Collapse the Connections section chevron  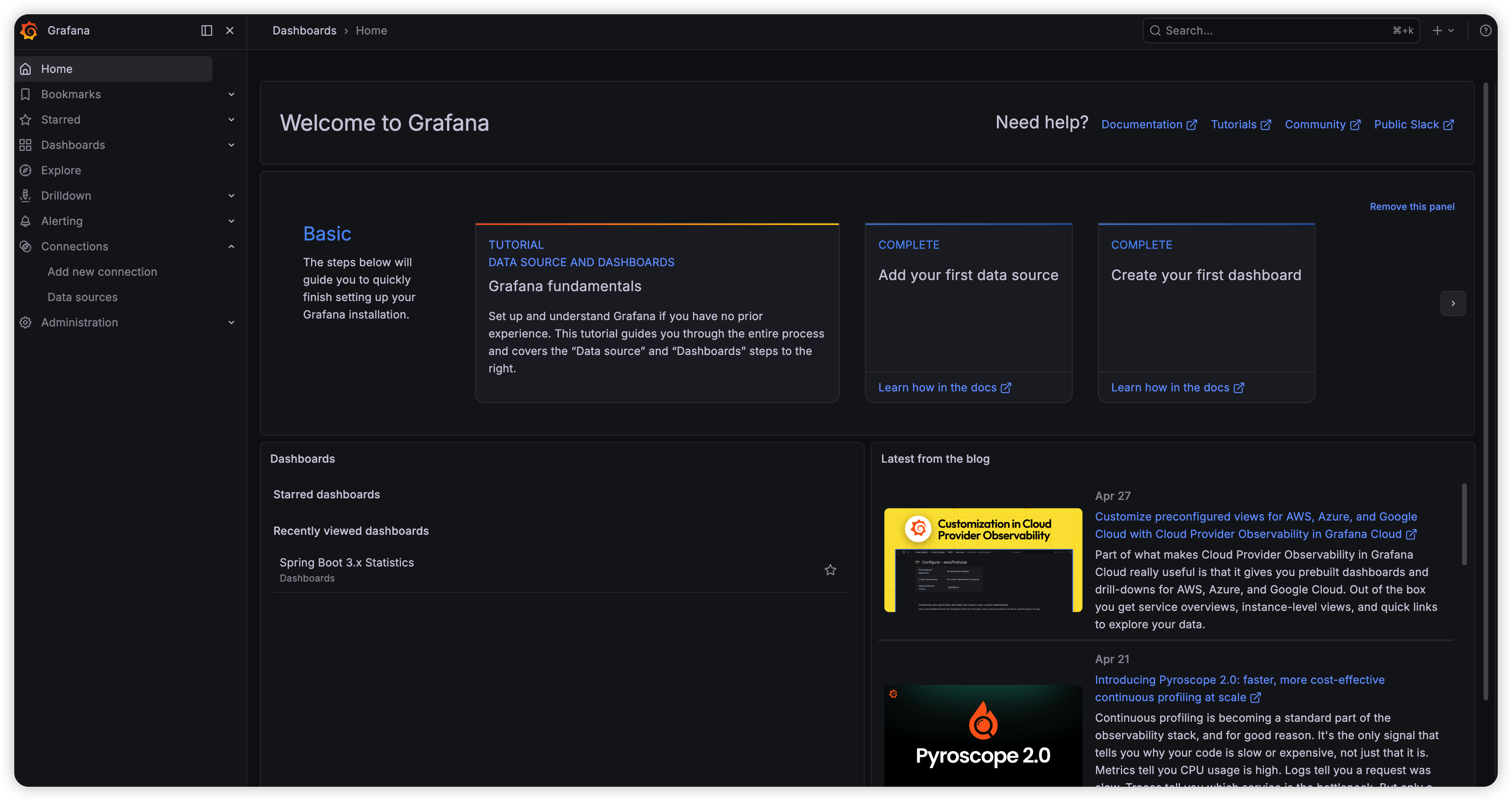(231, 246)
